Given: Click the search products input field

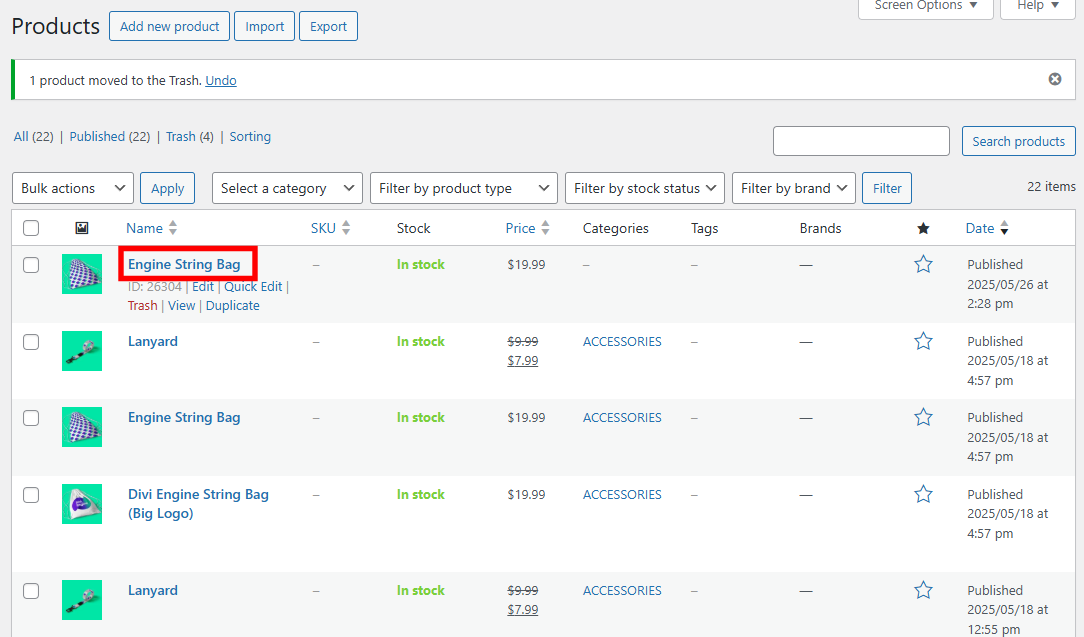Looking at the screenshot, I should [x=860, y=141].
